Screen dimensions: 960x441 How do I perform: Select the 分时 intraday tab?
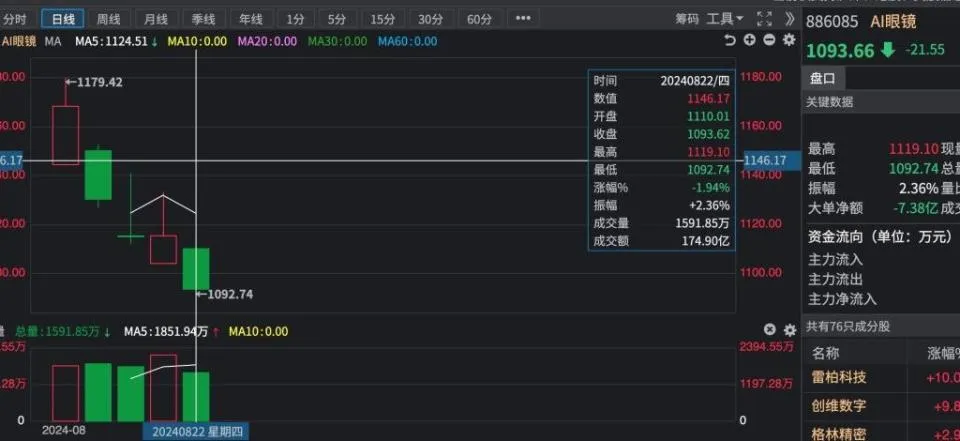tap(14, 19)
